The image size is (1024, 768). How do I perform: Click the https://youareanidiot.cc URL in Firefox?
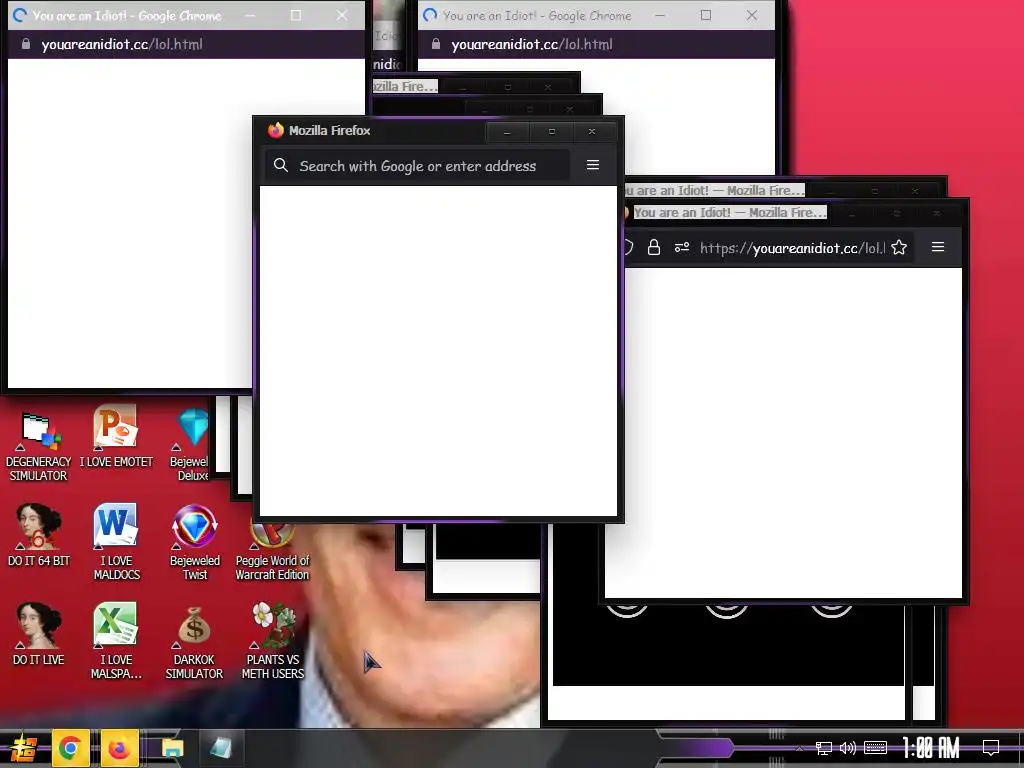pos(792,248)
